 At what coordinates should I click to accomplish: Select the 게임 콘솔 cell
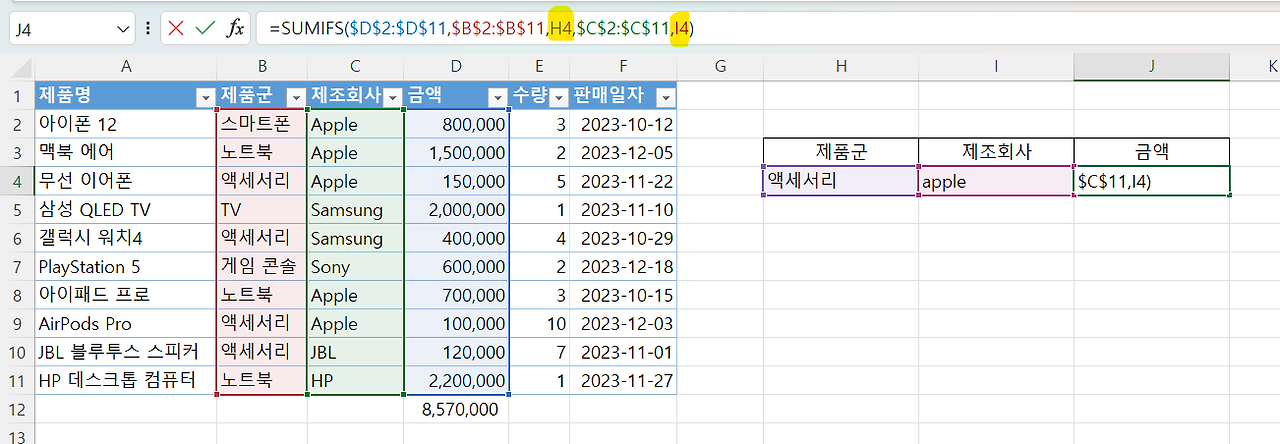click(262, 267)
